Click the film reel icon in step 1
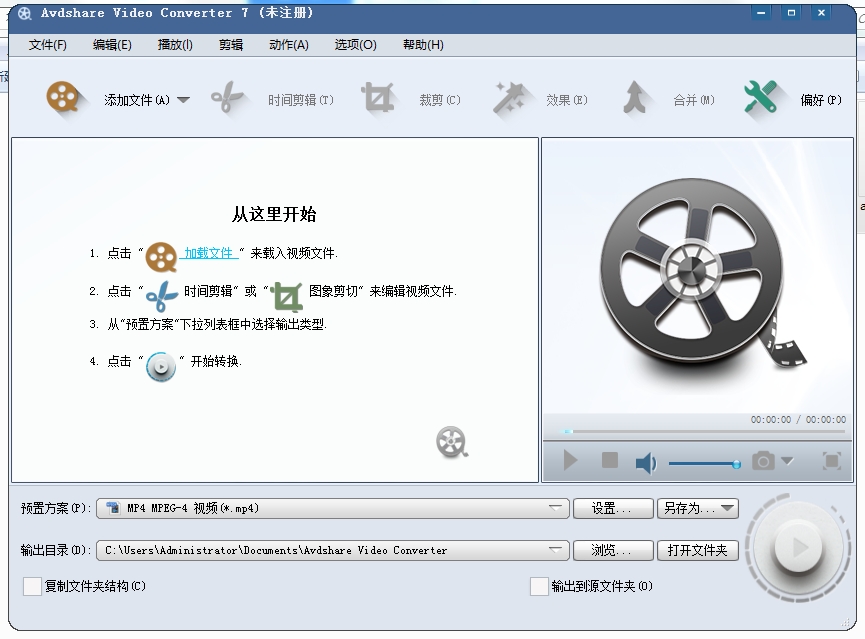 pyautogui.click(x=161, y=257)
